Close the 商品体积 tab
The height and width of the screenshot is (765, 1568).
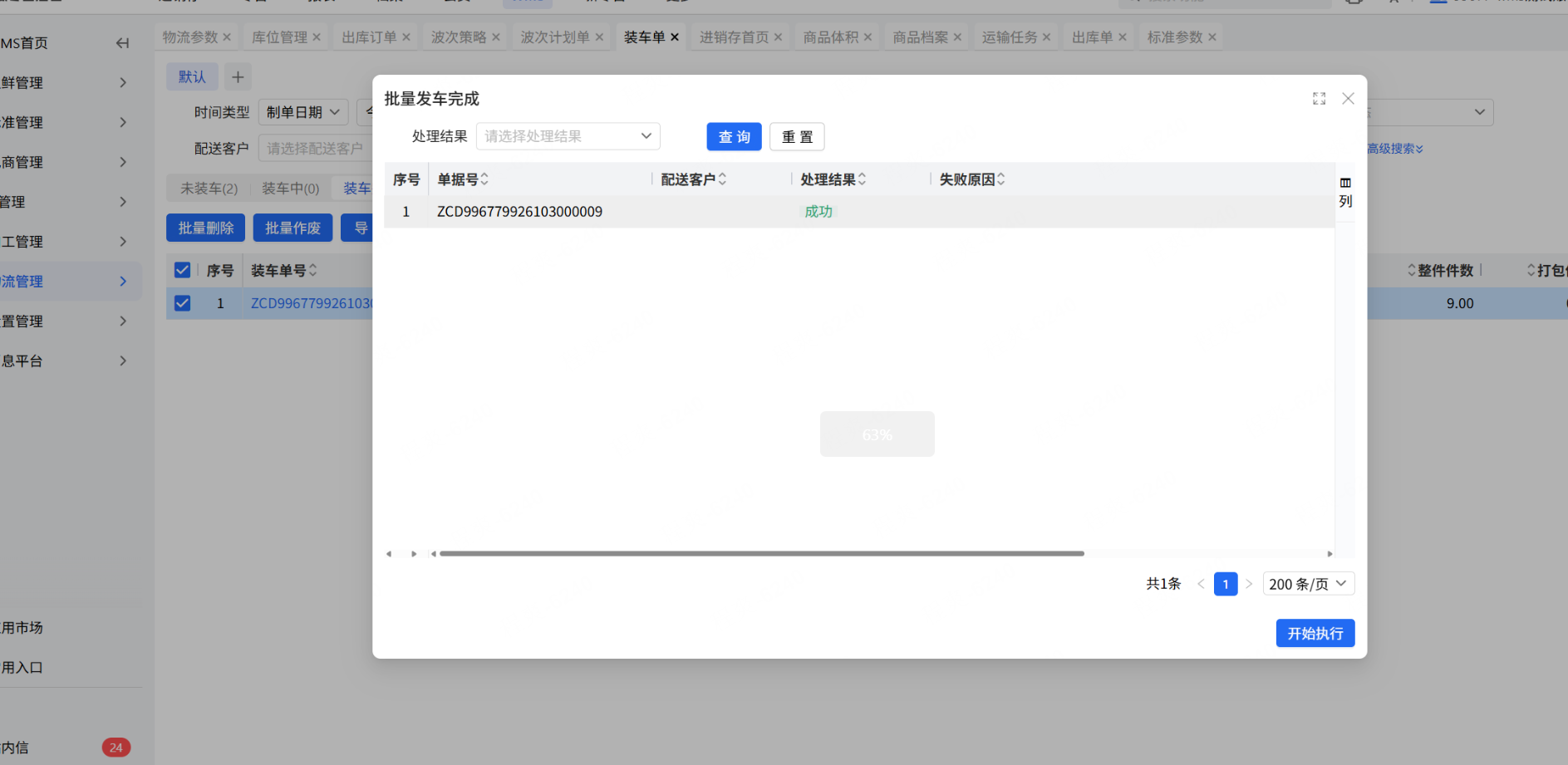[868, 37]
